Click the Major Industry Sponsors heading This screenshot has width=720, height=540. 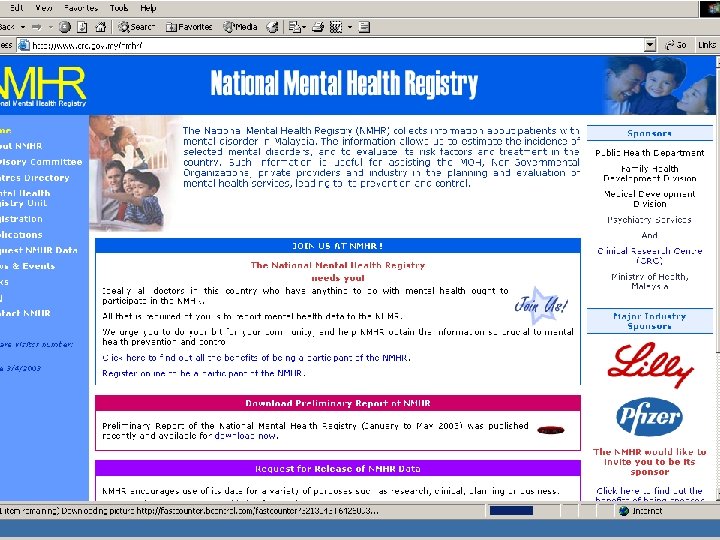(649, 321)
